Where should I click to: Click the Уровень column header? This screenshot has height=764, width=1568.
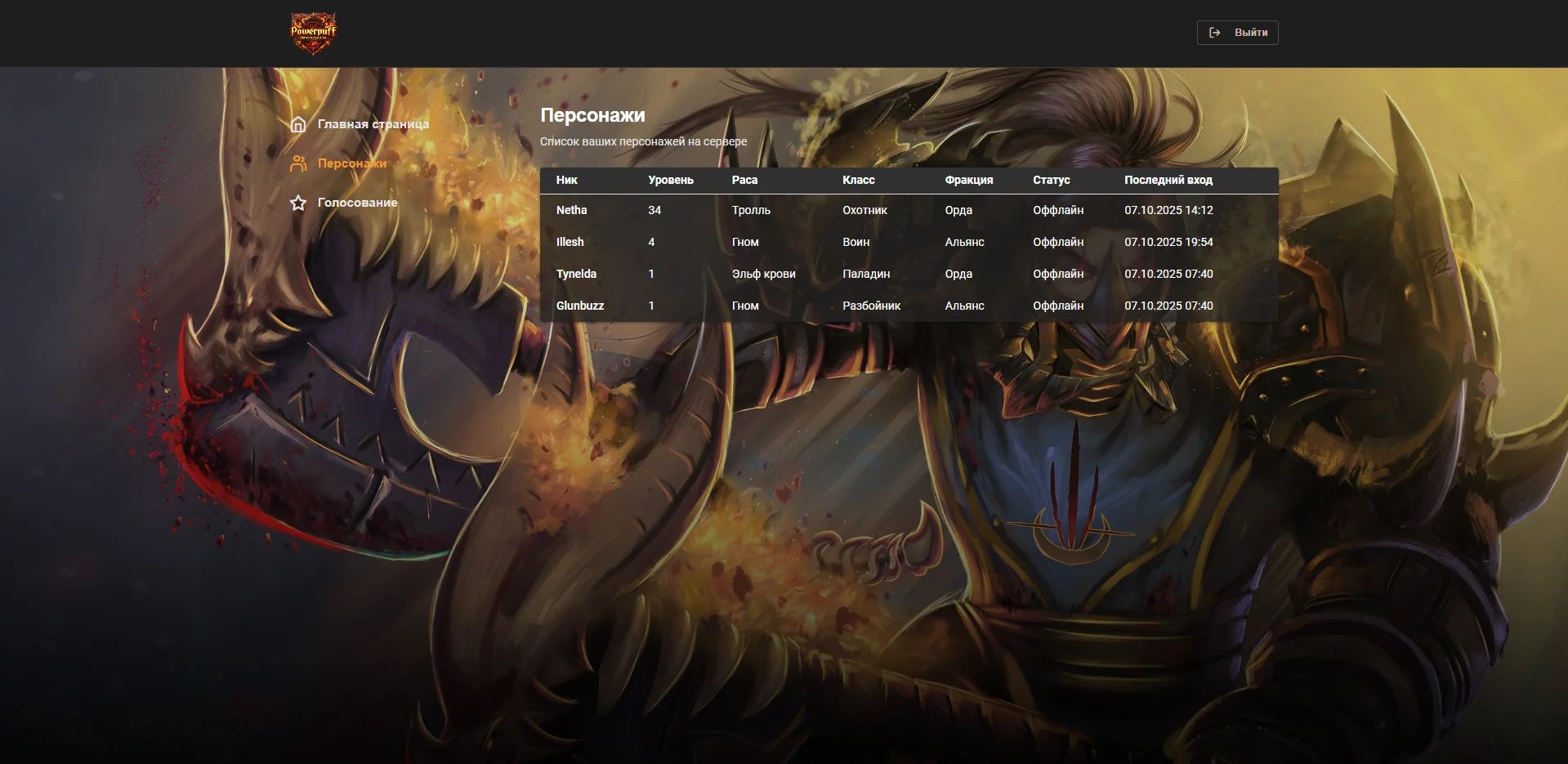(671, 180)
